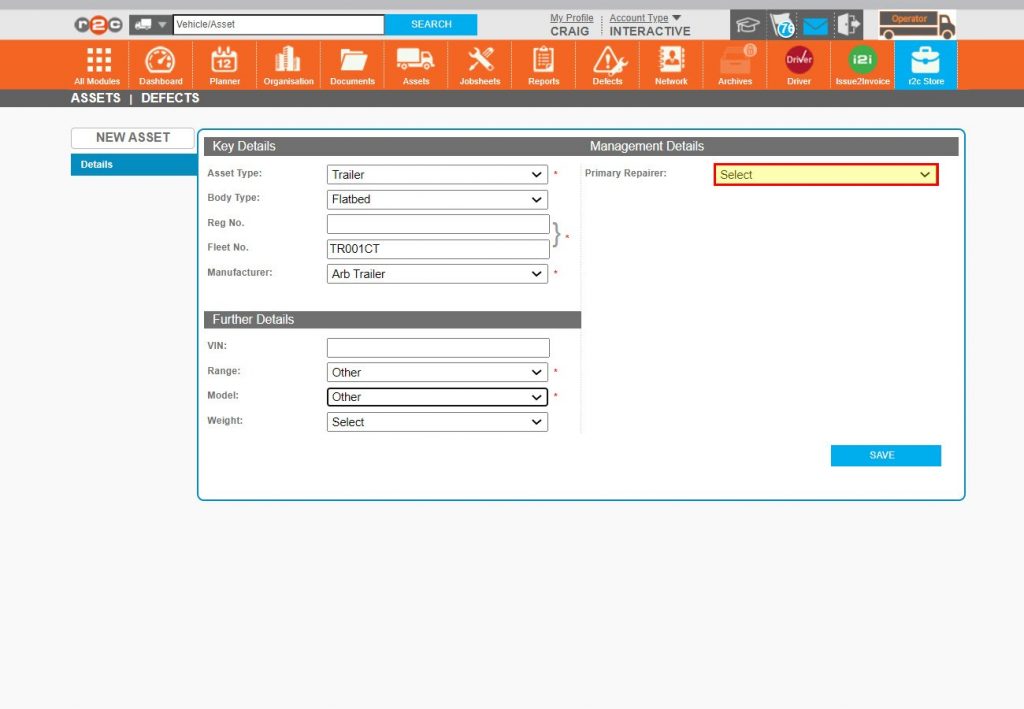1024x709 pixels.
Task: Open the All Modules grid icon
Action: pos(97,61)
